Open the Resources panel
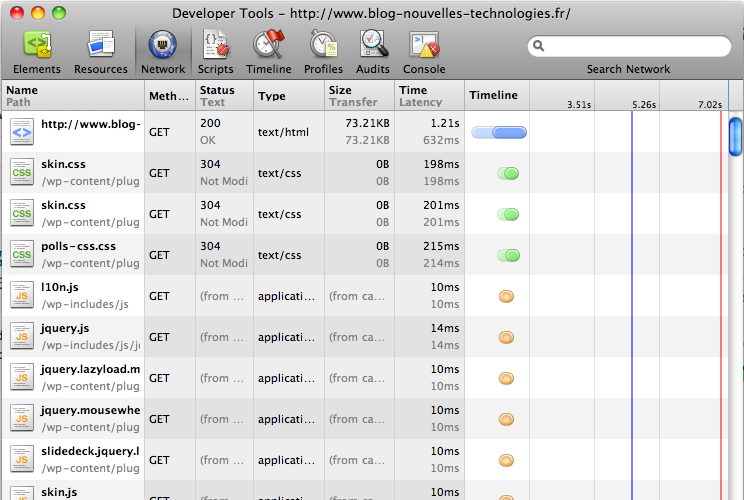This screenshot has width=744, height=500. pos(101,52)
